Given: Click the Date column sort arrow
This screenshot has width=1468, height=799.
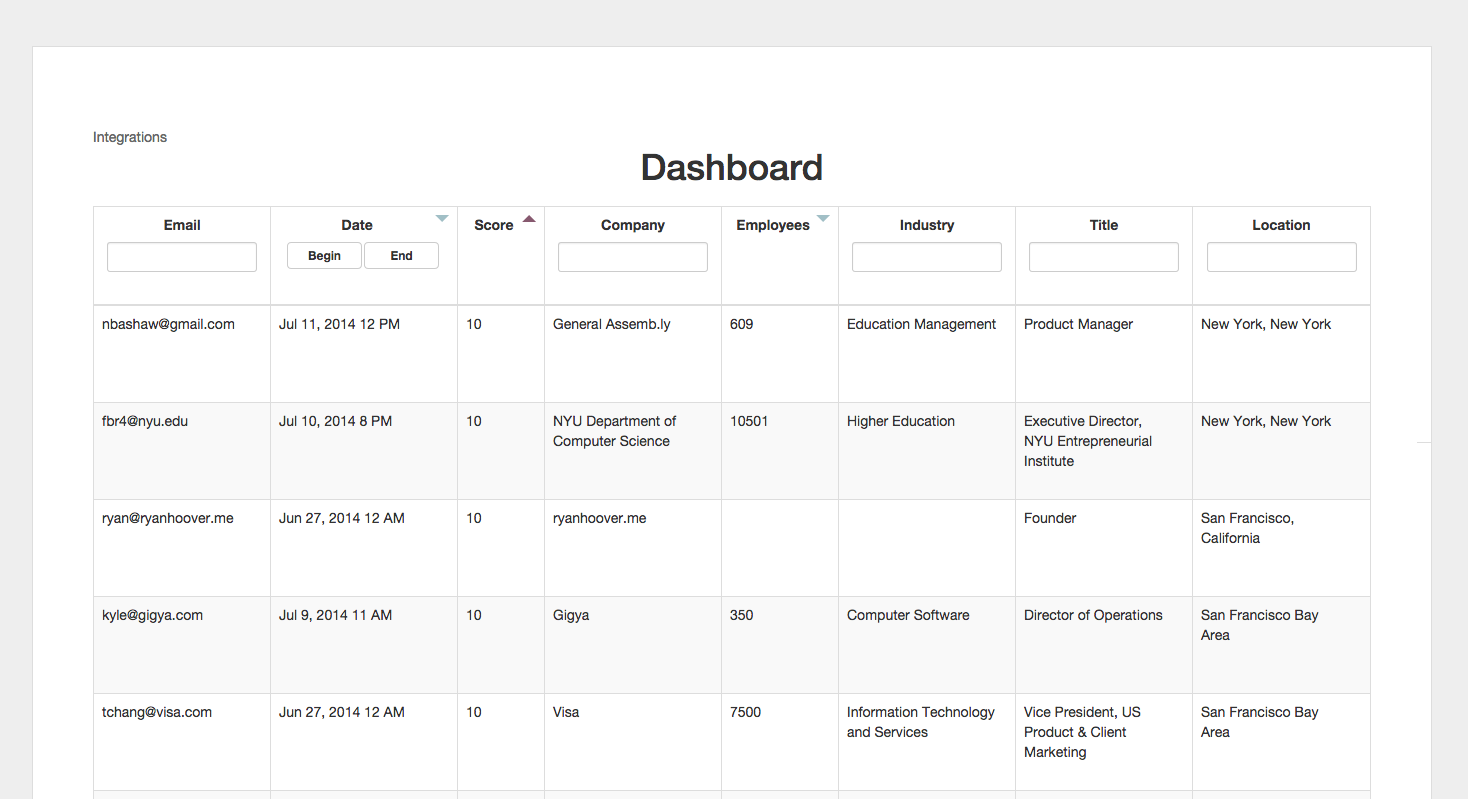Looking at the screenshot, I should pyautogui.click(x=442, y=218).
